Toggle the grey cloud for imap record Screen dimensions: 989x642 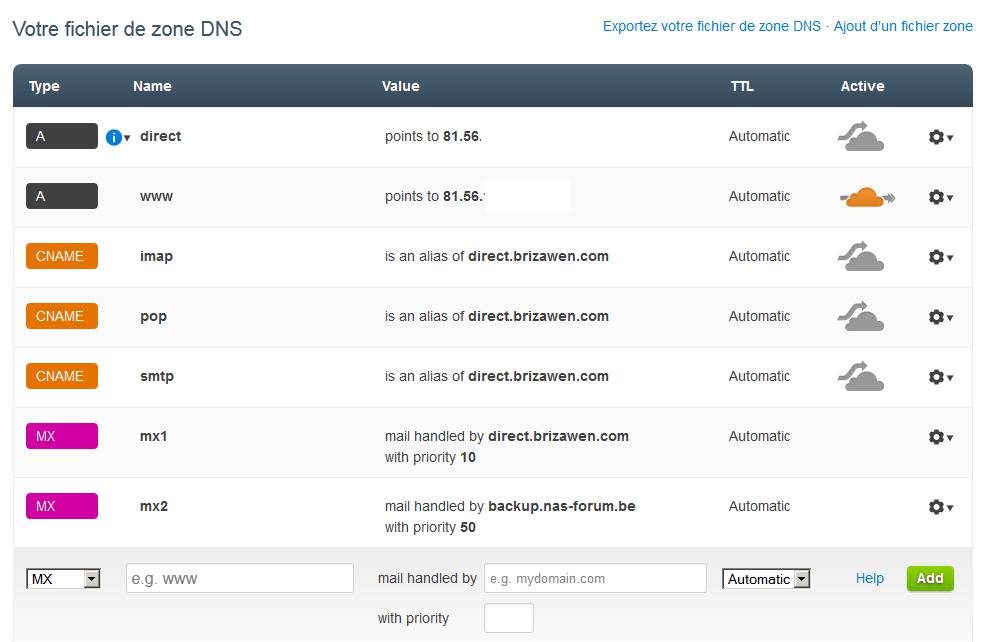860,257
